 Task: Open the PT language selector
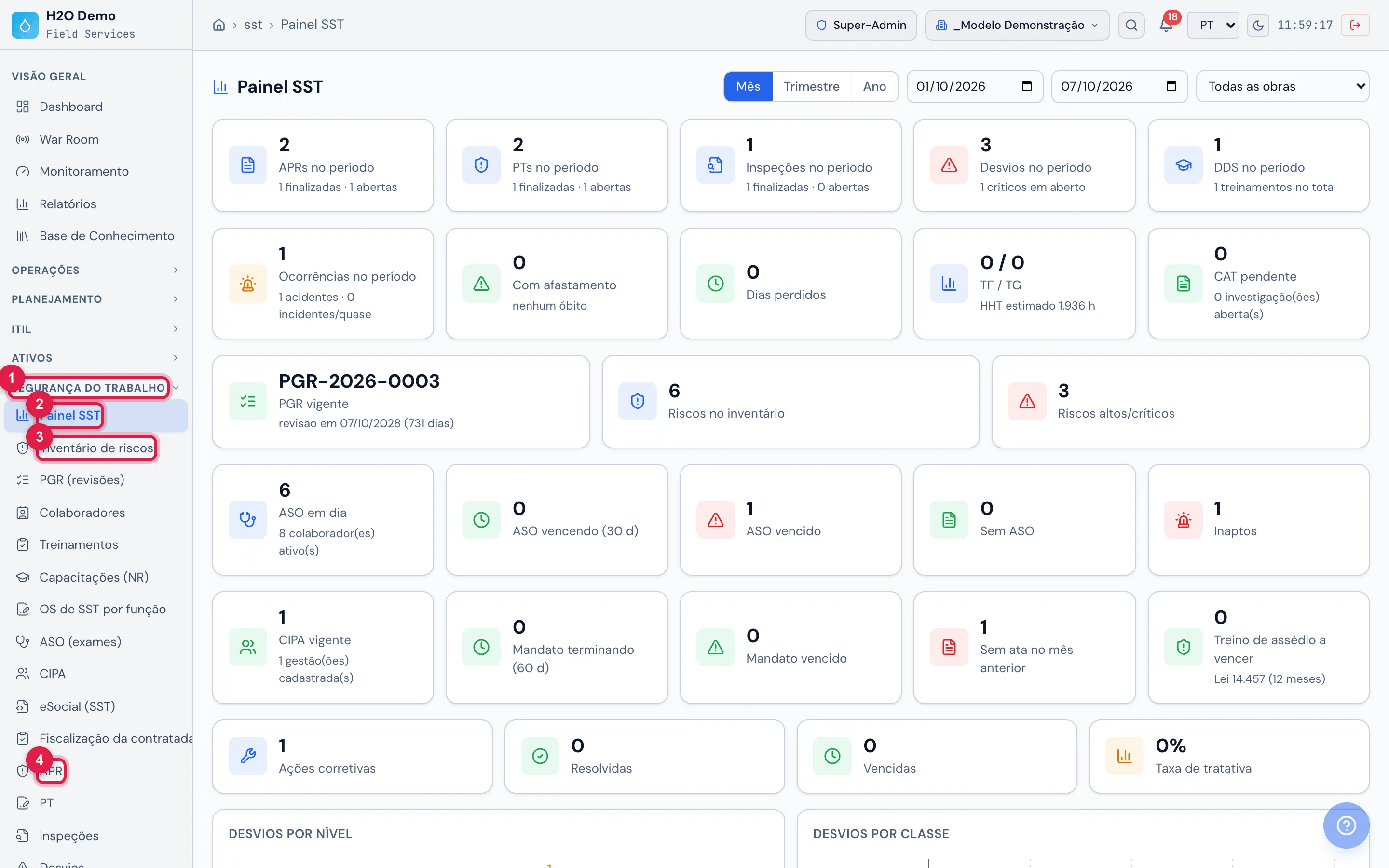pos(1213,25)
